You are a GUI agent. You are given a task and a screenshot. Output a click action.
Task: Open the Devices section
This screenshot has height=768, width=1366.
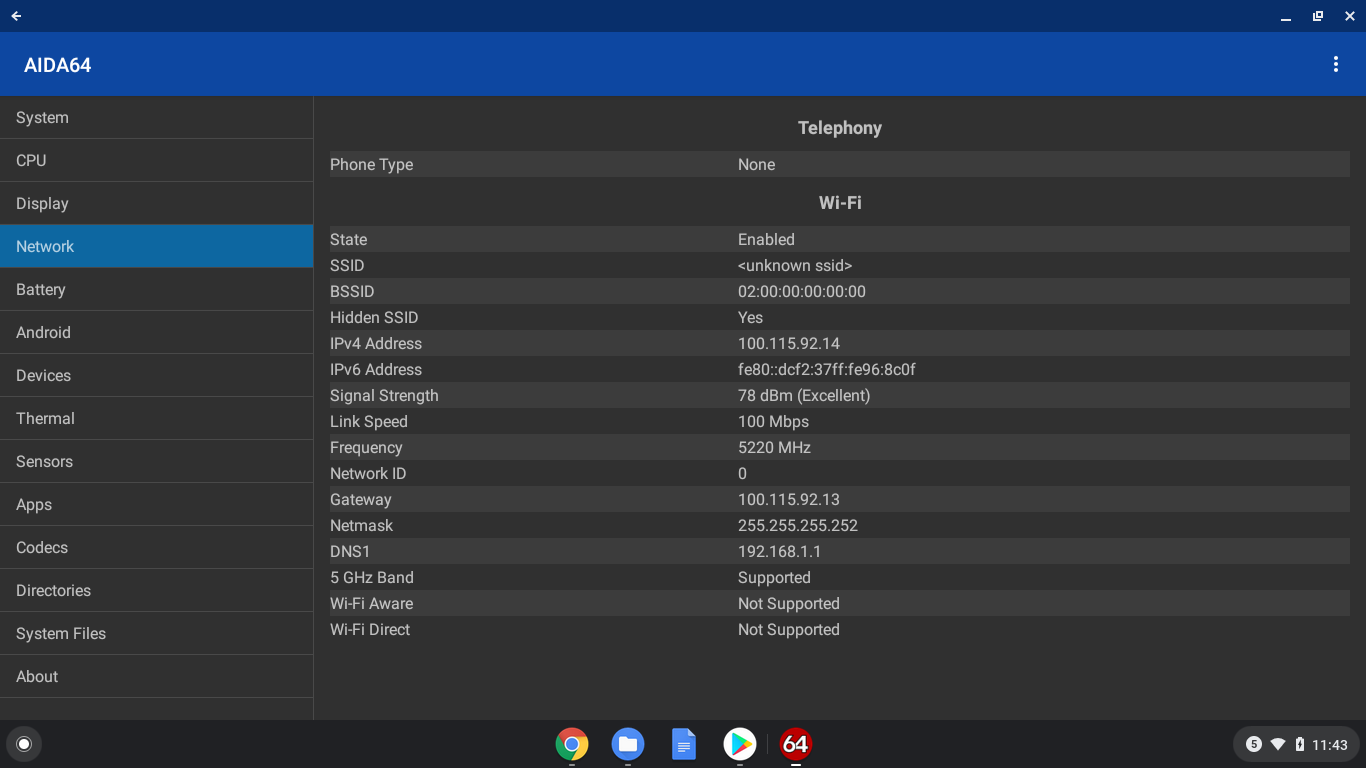tap(157, 375)
